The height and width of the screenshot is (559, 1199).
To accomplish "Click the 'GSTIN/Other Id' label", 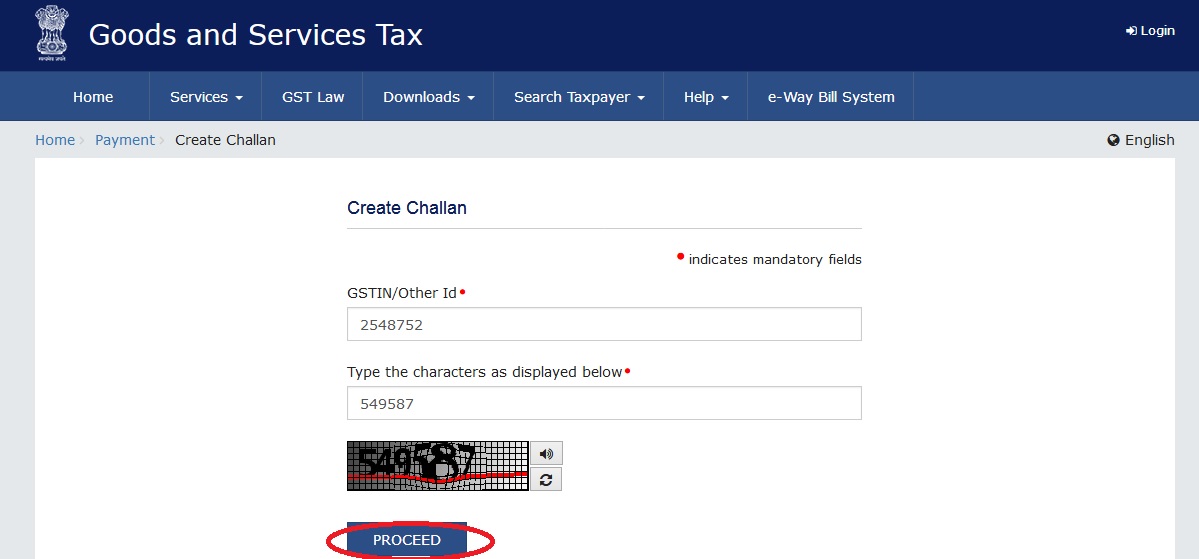I will pyautogui.click(x=401, y=293).
